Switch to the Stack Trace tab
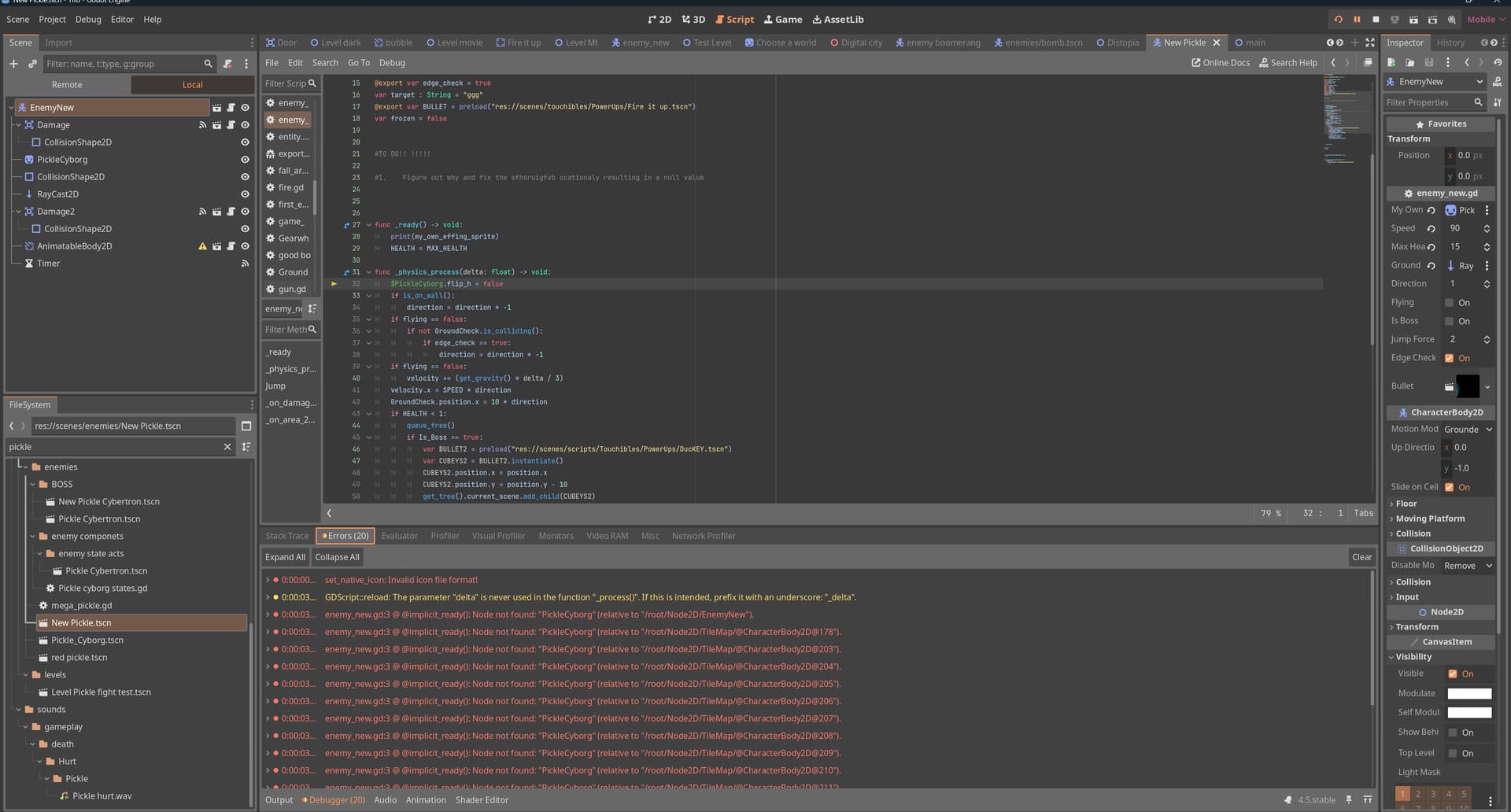1511x812 pixels. pos(286,536)
